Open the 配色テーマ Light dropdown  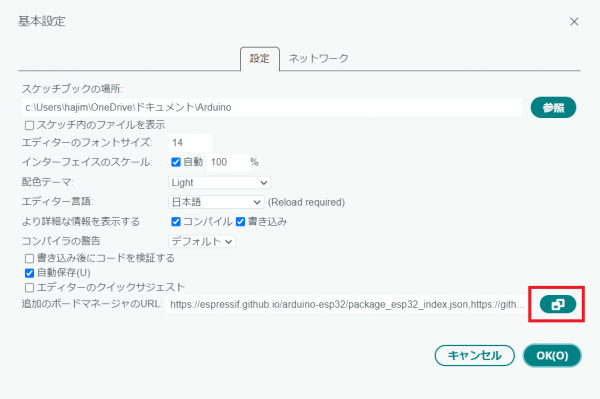pos(219,182)
